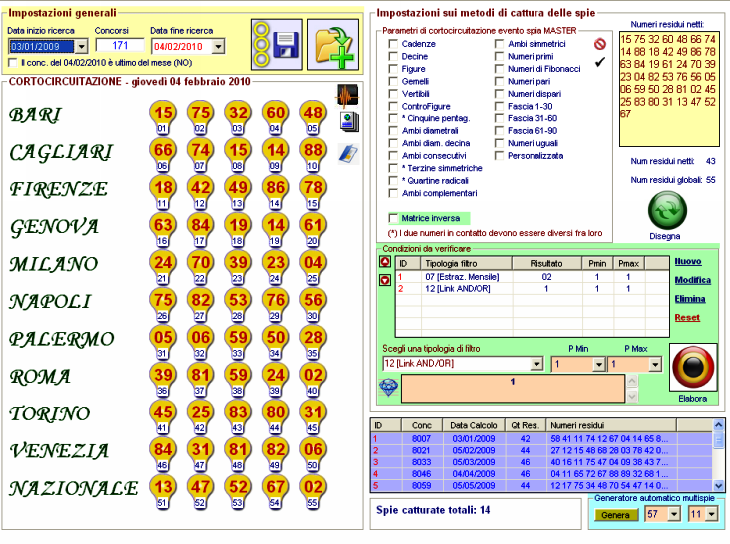The width and height of the screenshot is (730, 544).
Task: Open the generator 57 dropdown
Action: click(674, 514)
